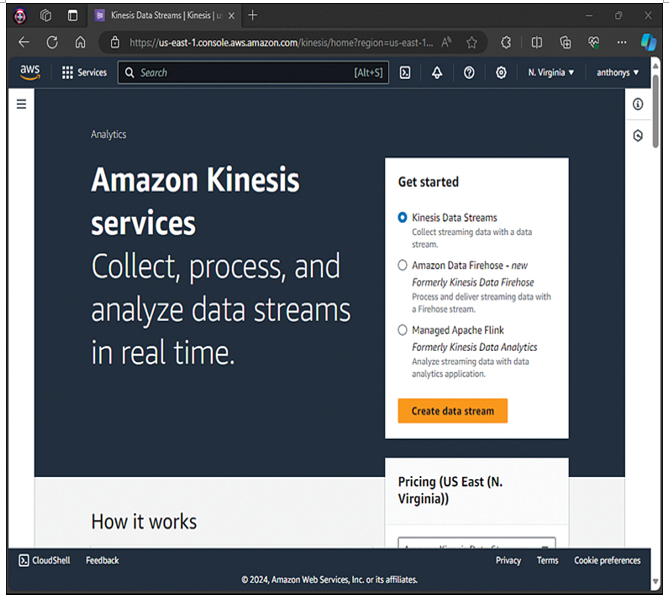Go back with the browser back arrow

pos(24,42)
